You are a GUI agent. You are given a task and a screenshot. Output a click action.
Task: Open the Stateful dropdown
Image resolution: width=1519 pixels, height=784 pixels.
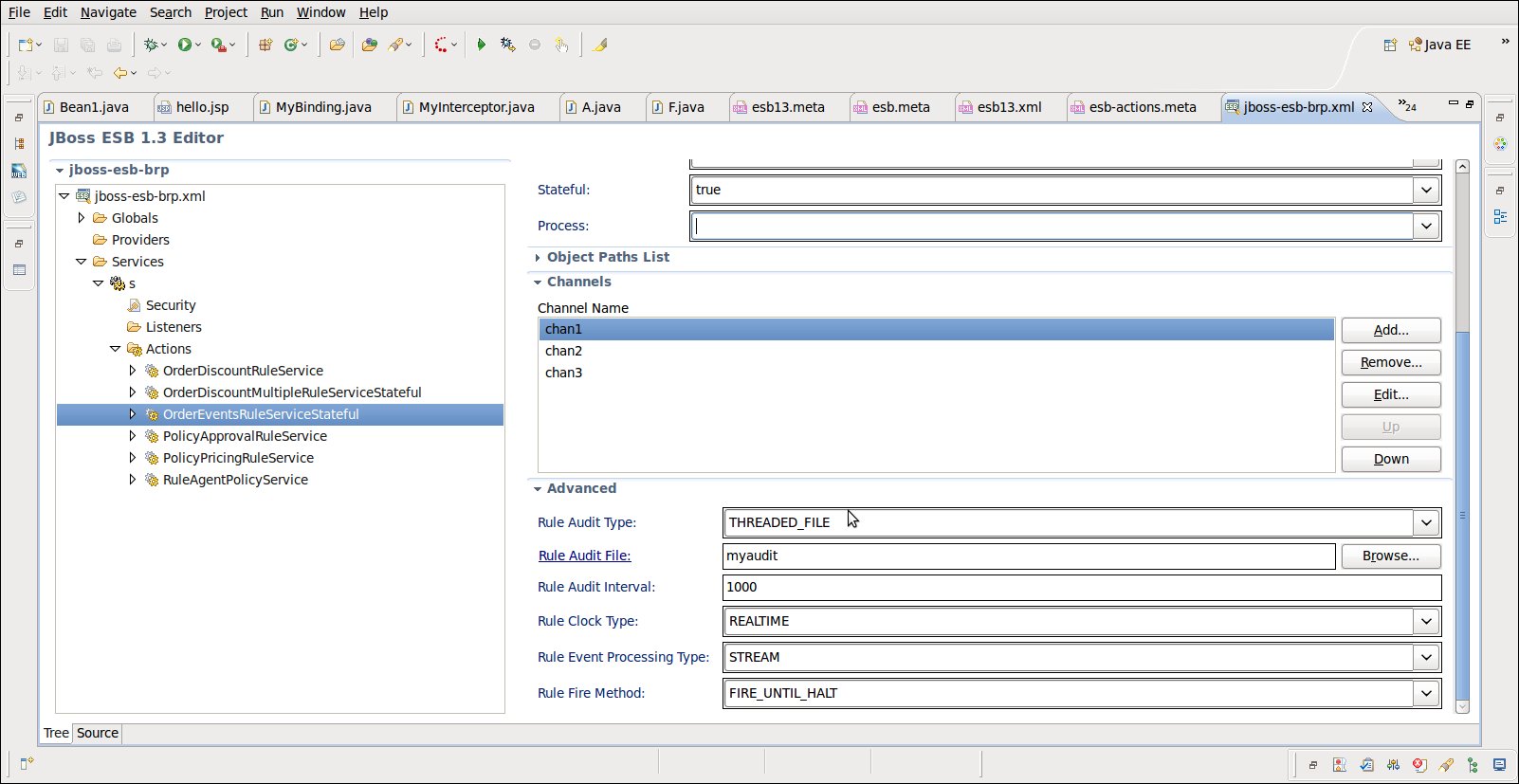coord(1426,190)
